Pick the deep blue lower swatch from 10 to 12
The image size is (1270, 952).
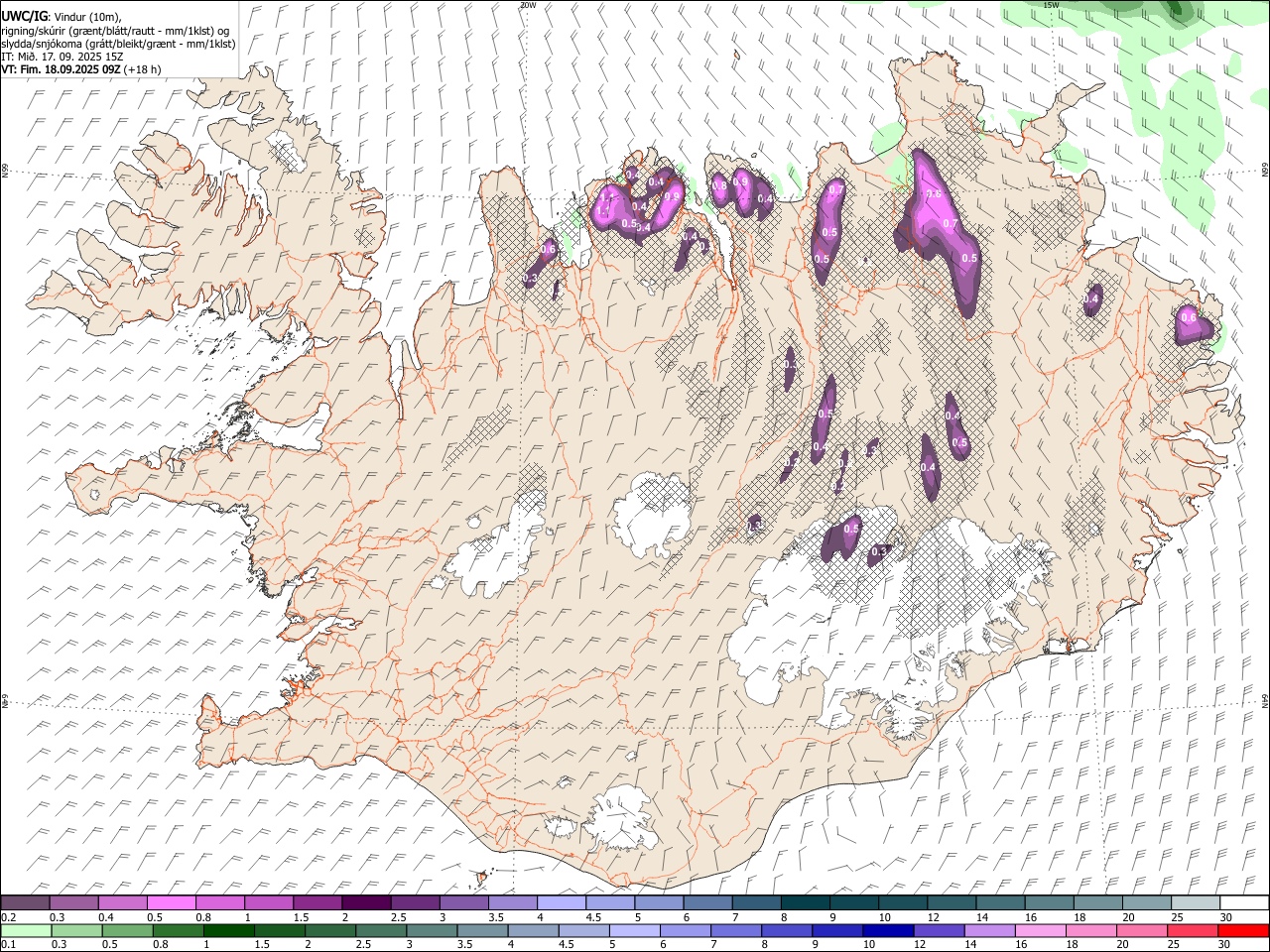pyautogui.click(x=888, y=930)
